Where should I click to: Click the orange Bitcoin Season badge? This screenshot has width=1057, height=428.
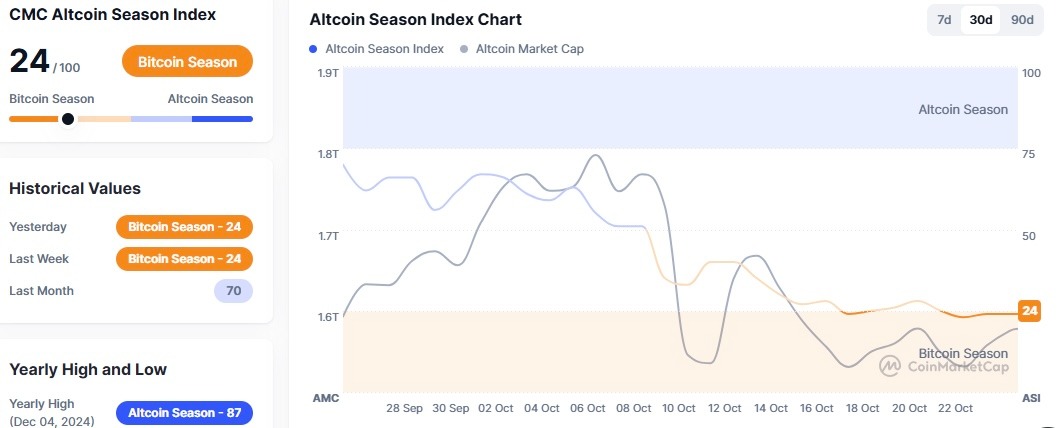point(187,62)
